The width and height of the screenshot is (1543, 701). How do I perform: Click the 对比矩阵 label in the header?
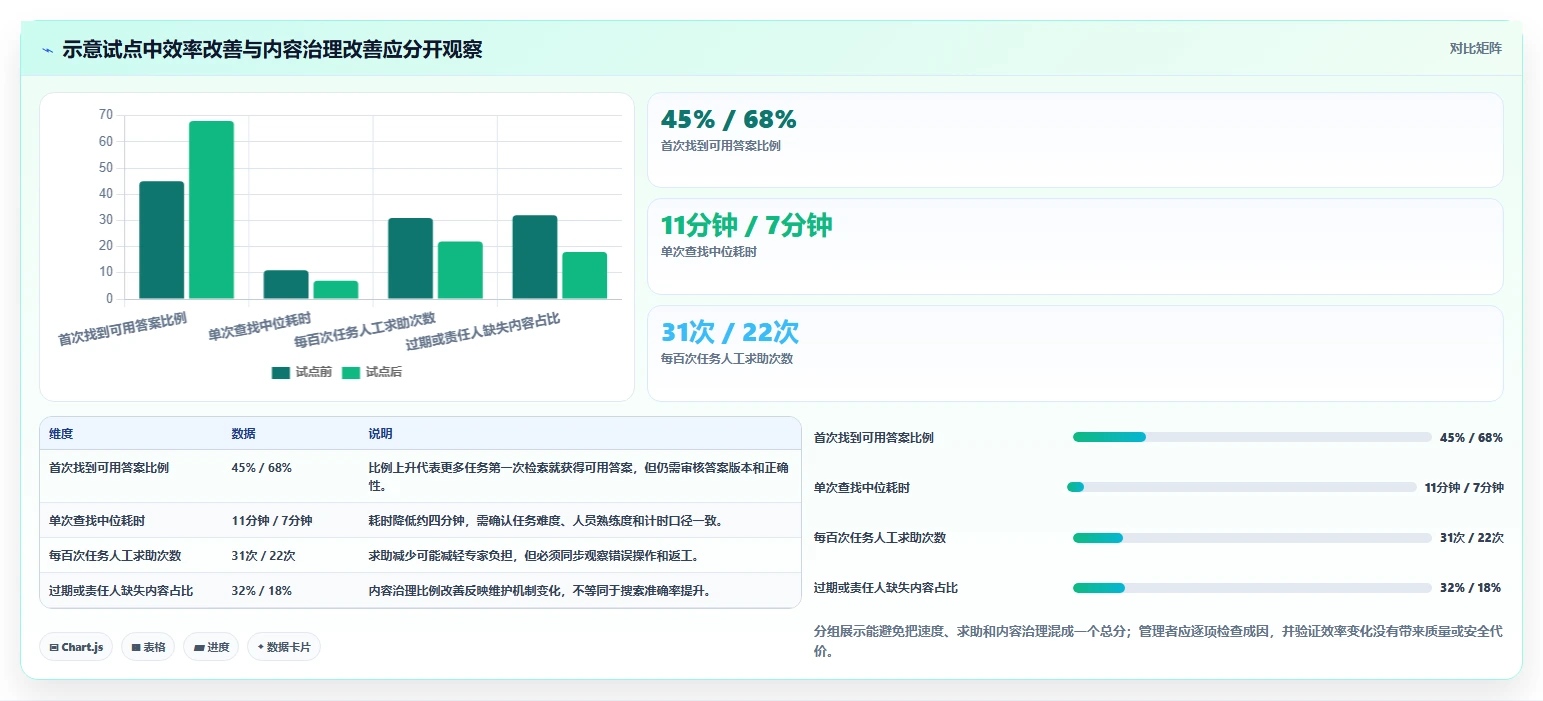point(1475,48)
